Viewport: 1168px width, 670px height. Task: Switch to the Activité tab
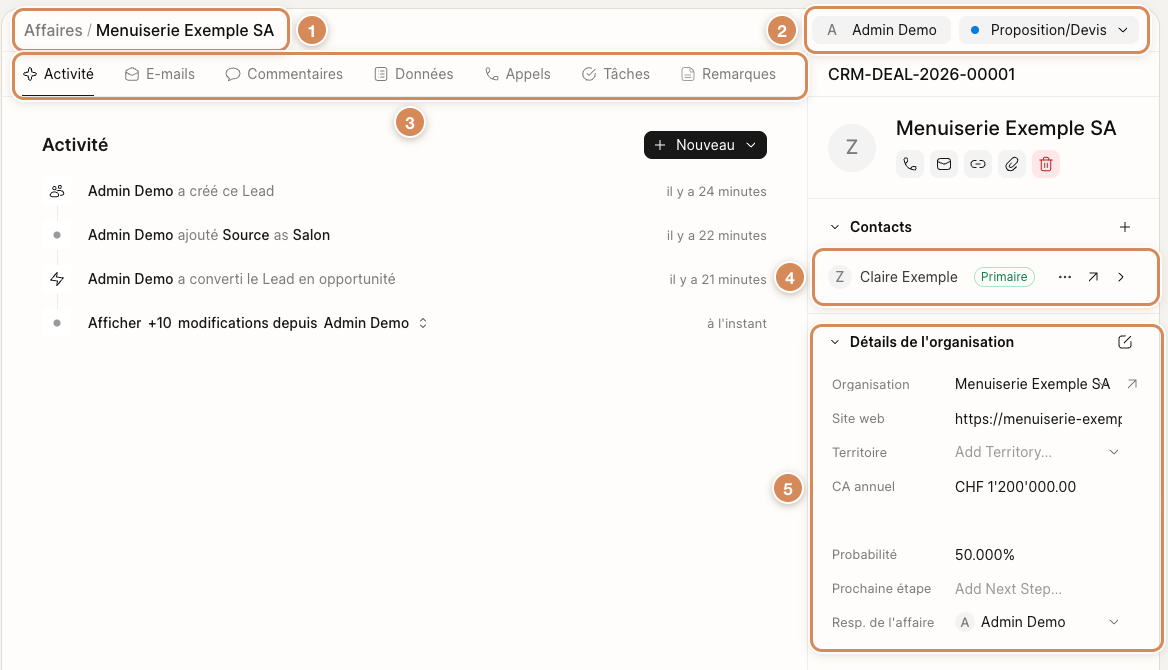coord(58,74)
